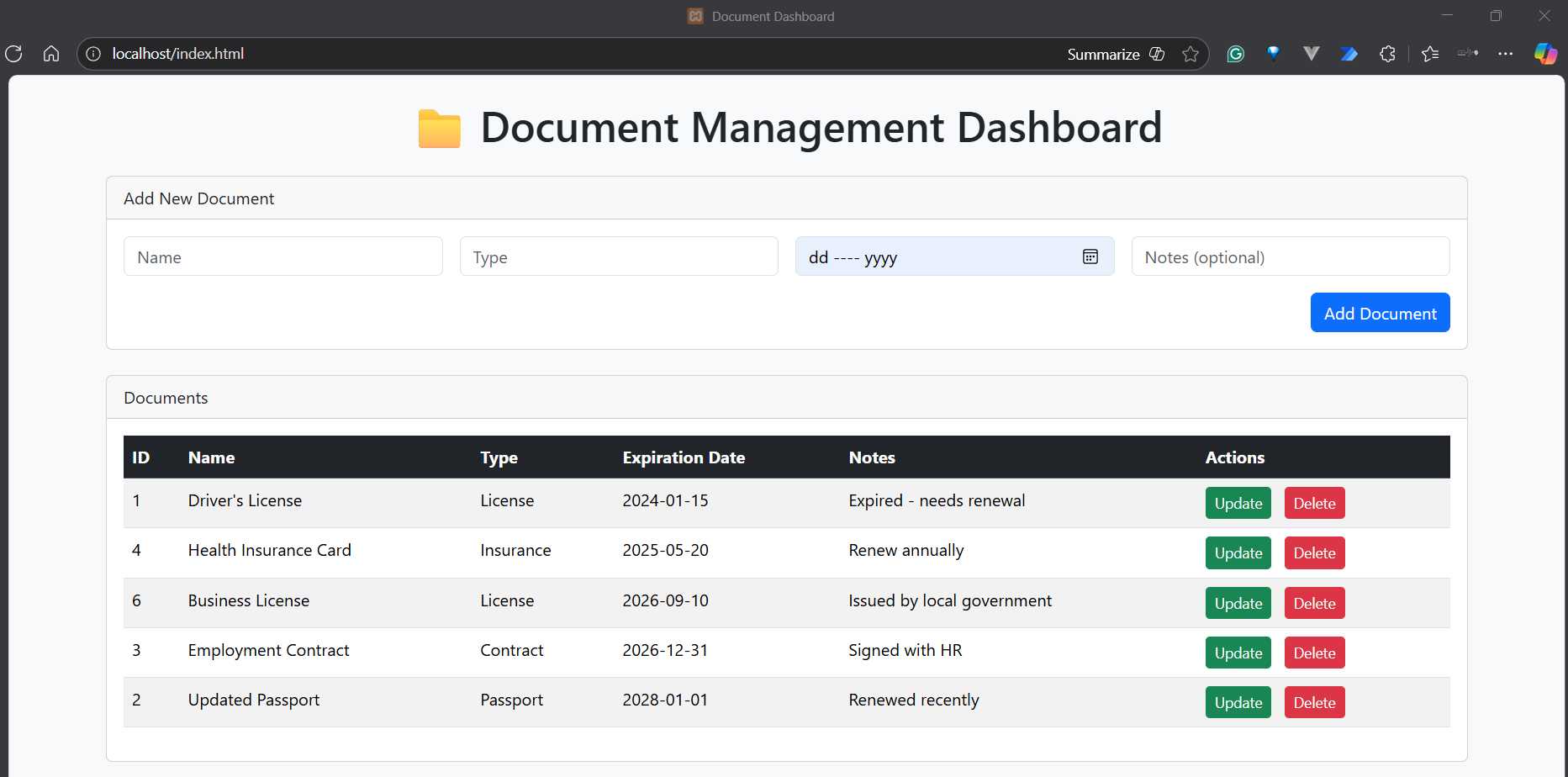Viewport: 1568px width, 777px height.
Task: Delete the Business License entry
Action: point(1315,604)
